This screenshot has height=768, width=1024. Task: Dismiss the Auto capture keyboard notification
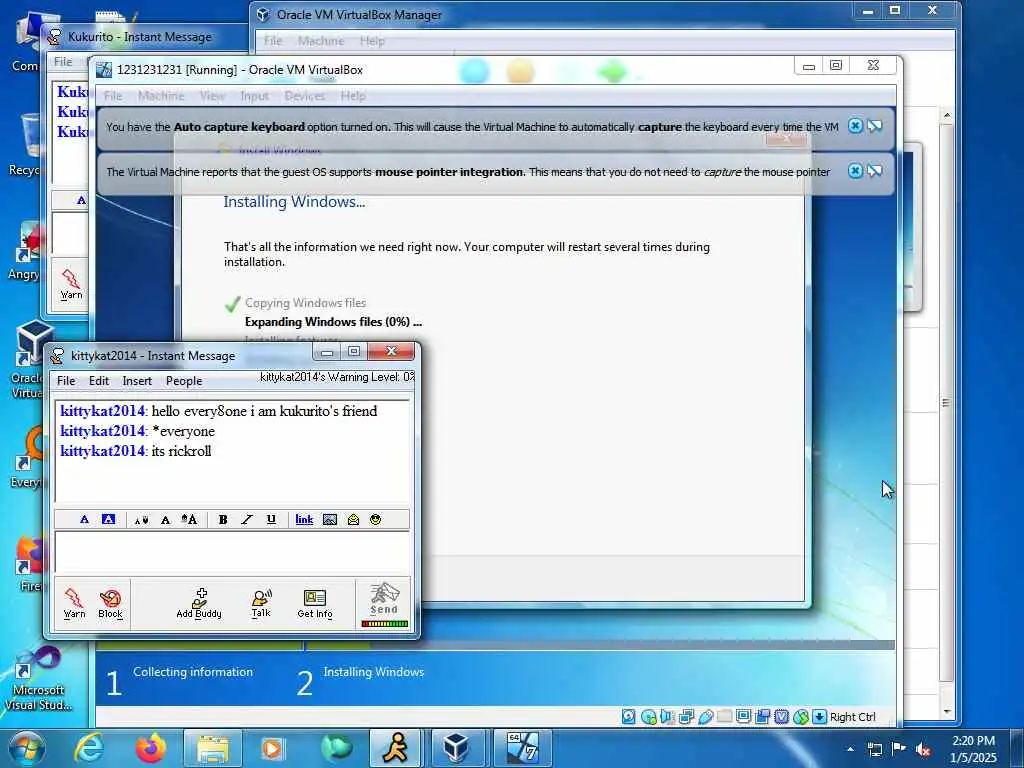(x=855, y=126)
